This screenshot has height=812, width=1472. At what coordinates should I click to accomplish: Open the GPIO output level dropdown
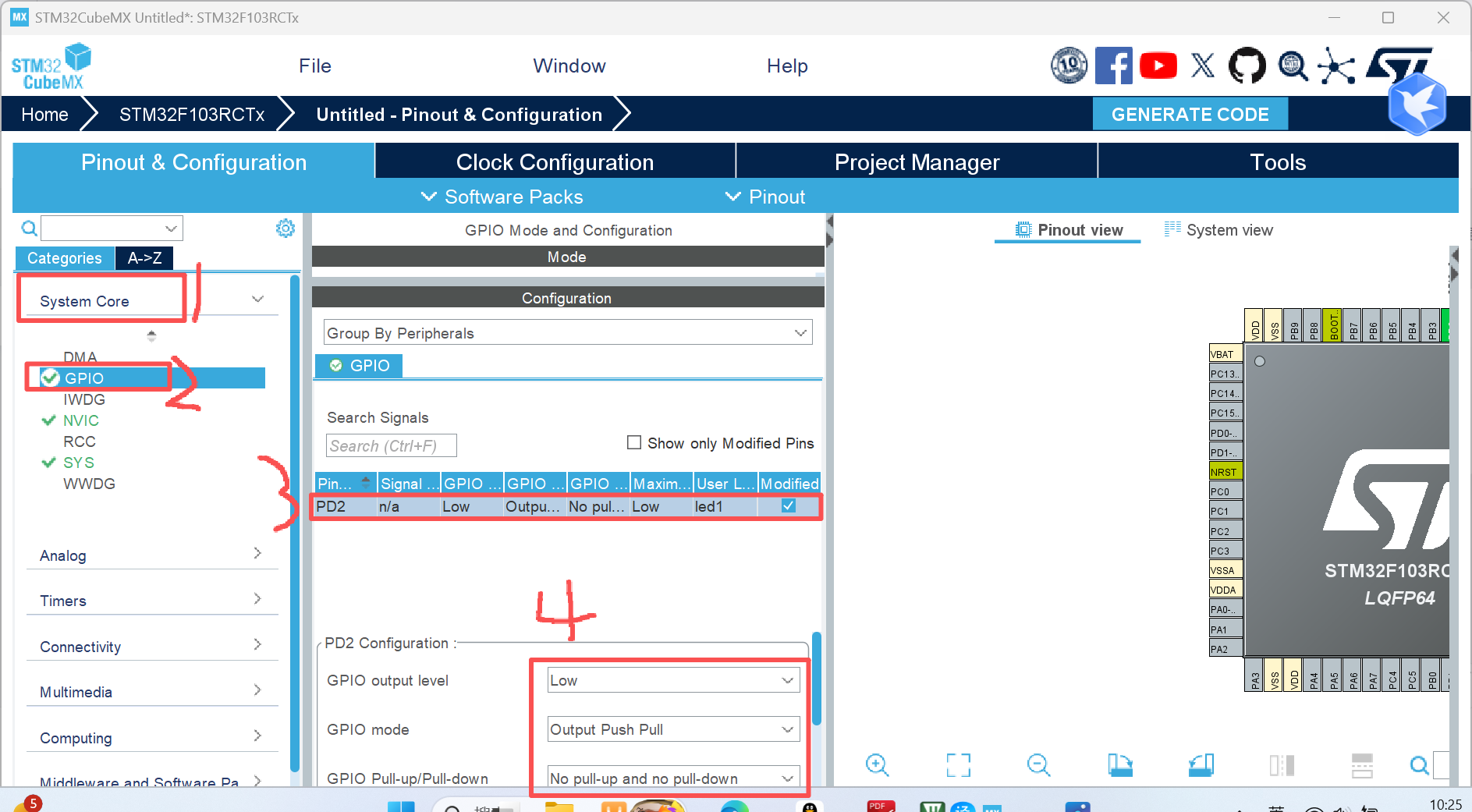pos(674,680)
